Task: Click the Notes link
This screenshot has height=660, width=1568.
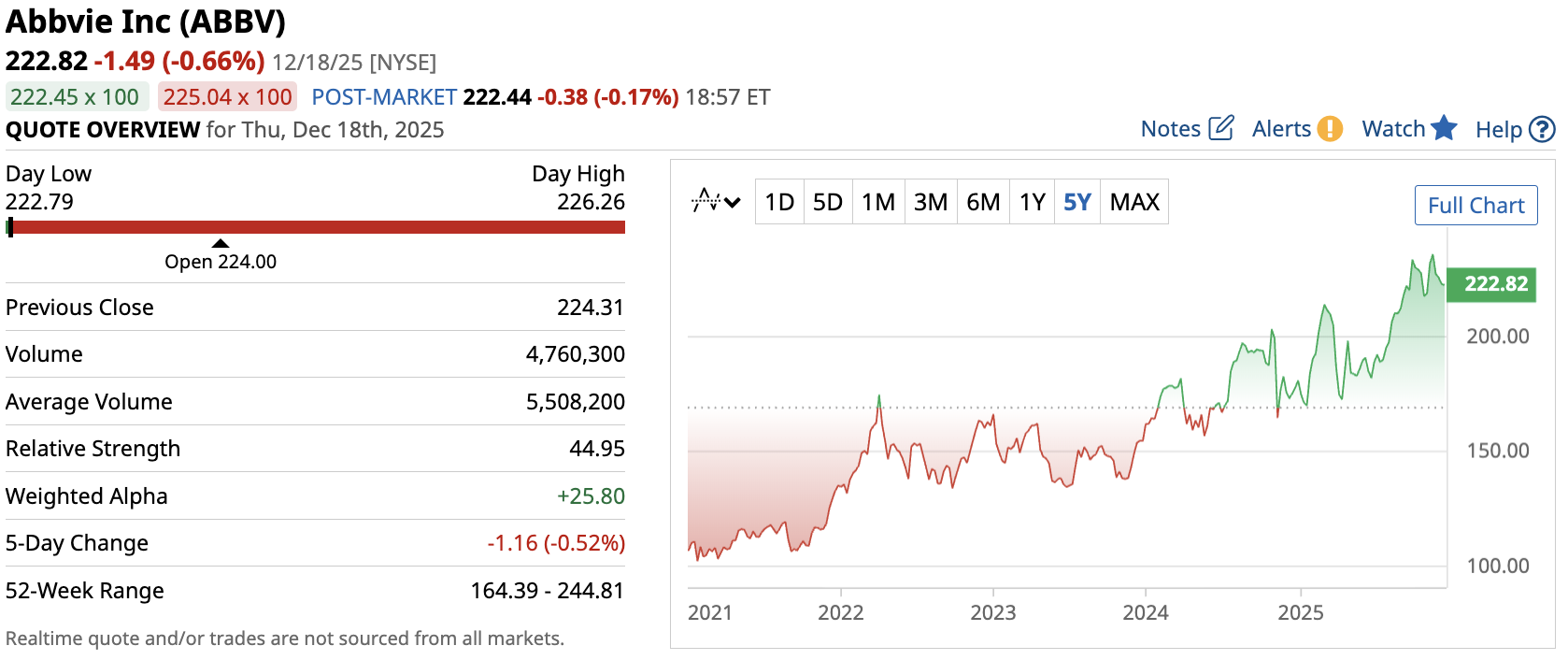Action: pyautogui.click(x=1171, y=129)
